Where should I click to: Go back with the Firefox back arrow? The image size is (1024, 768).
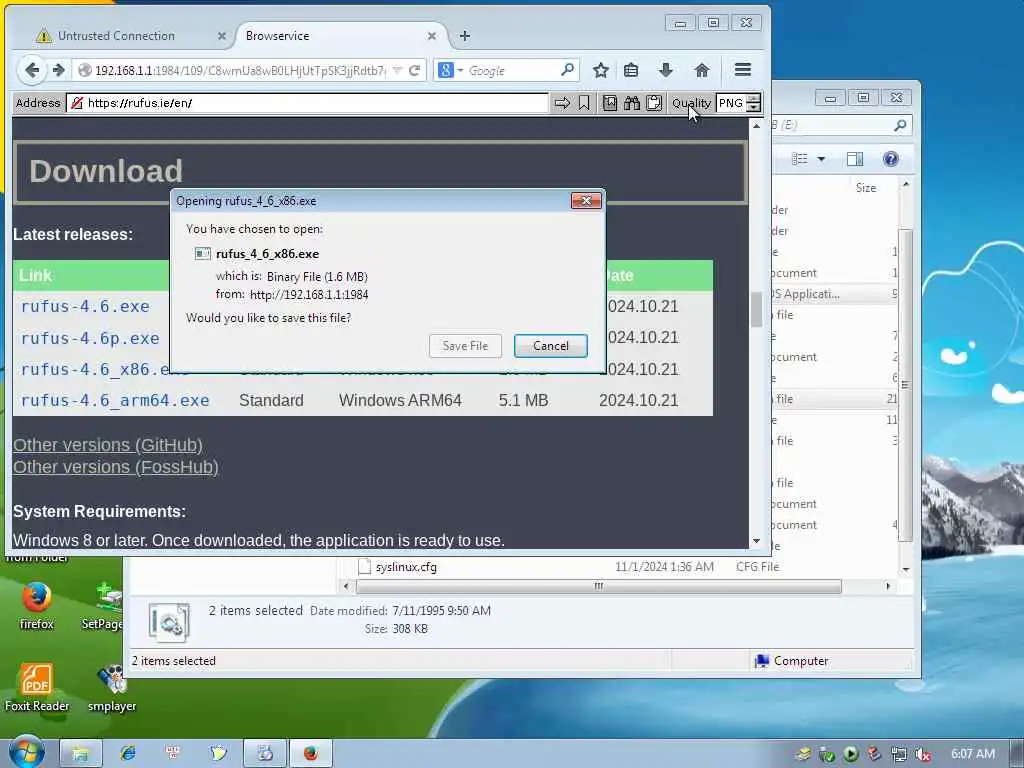coord(31,70)
